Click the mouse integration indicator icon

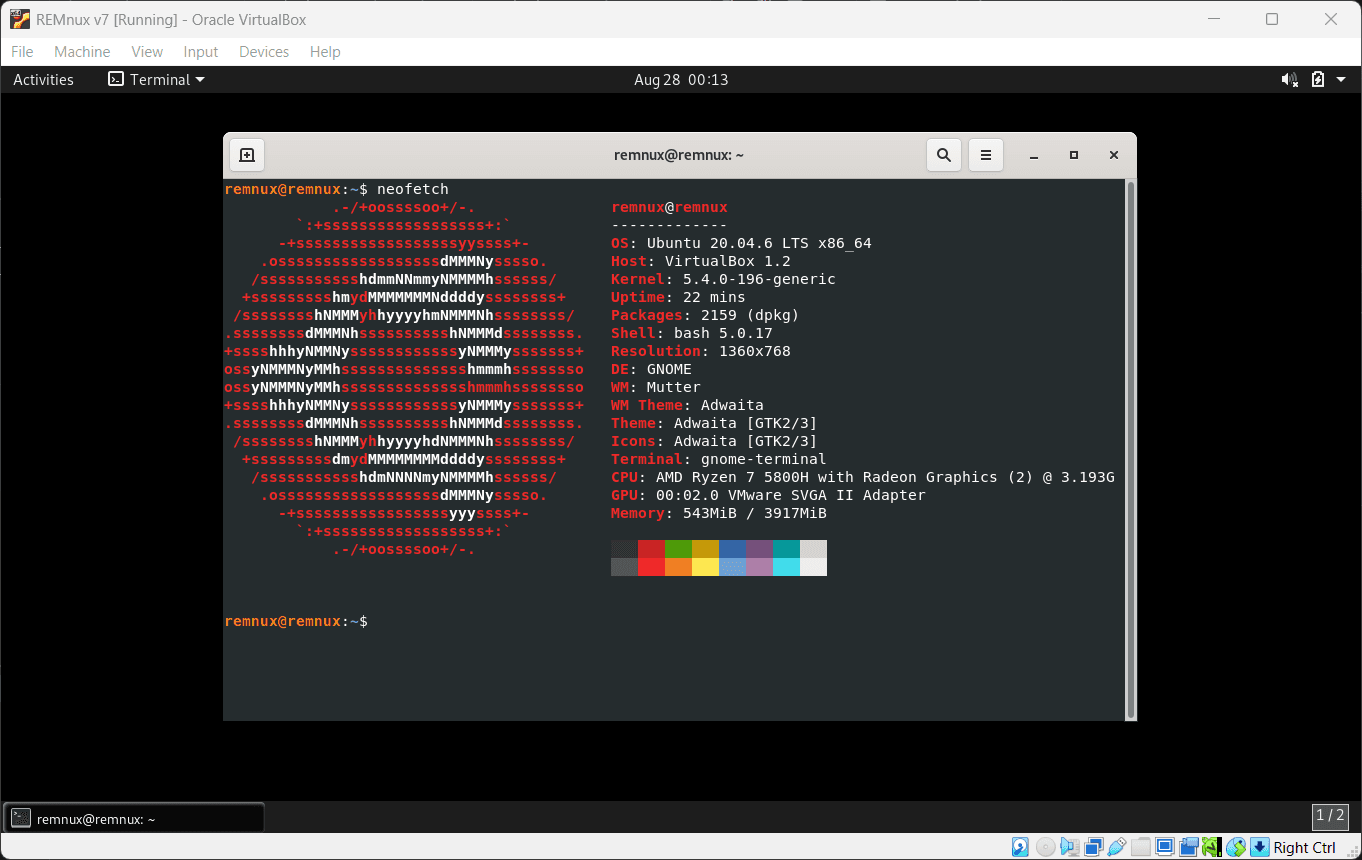coord(1236,847)
